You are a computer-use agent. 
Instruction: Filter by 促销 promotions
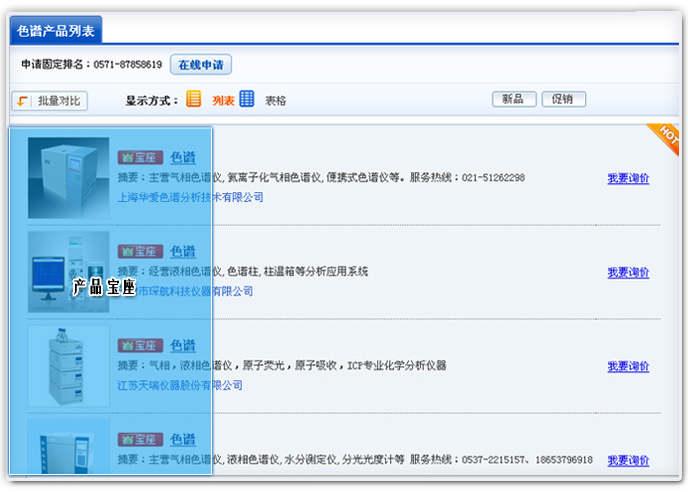tap(563, 99)
